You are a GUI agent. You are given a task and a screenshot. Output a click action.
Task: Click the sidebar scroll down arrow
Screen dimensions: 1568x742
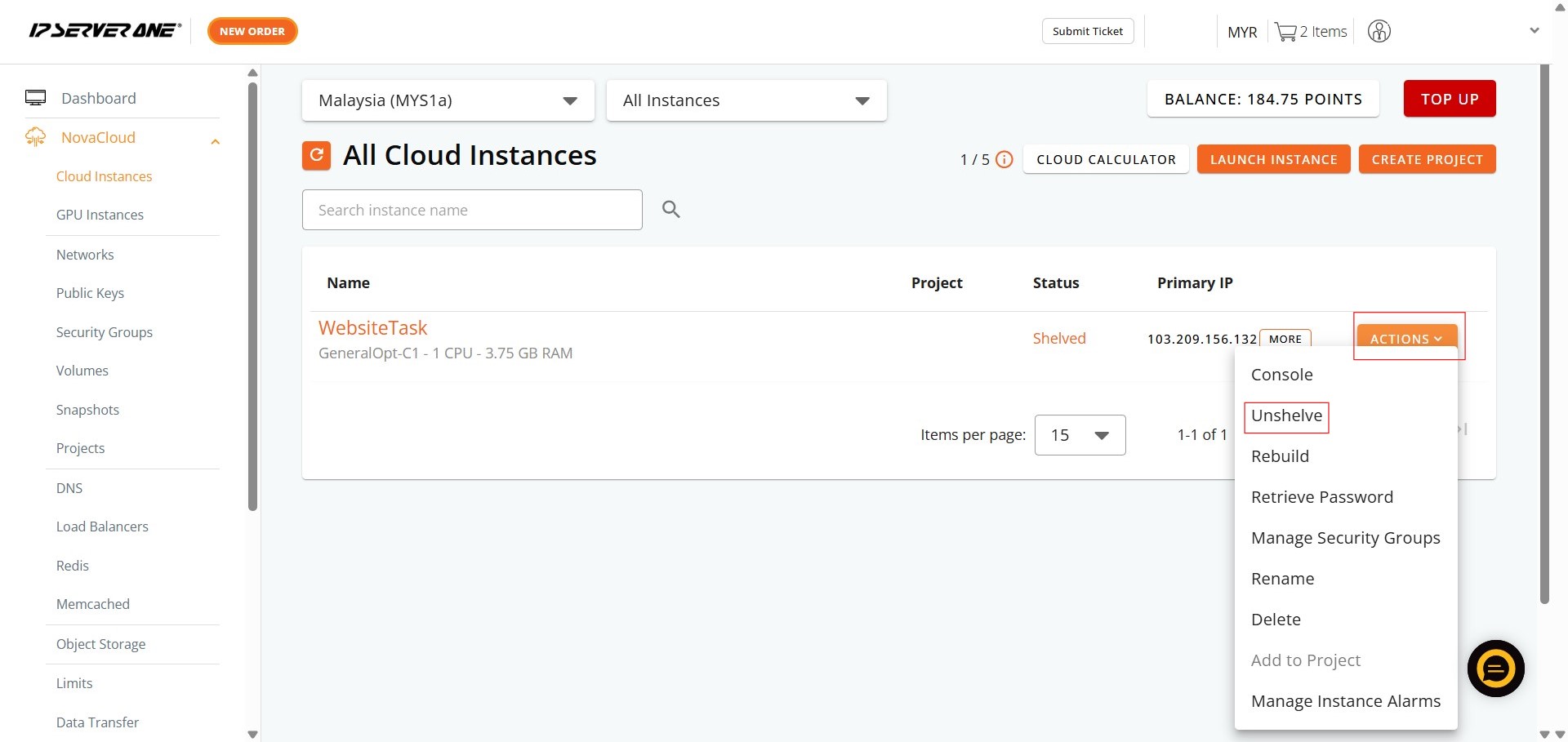pos(252,734)
